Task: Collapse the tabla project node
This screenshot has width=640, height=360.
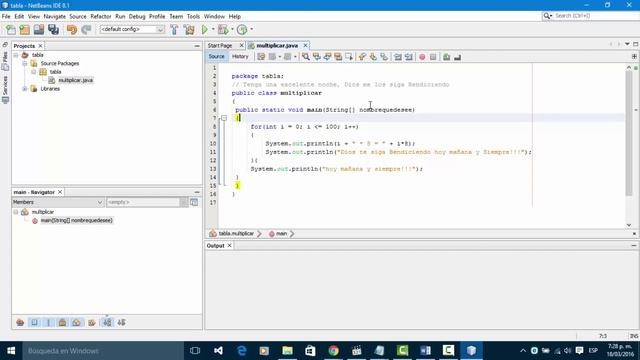Action: point(16,55)
